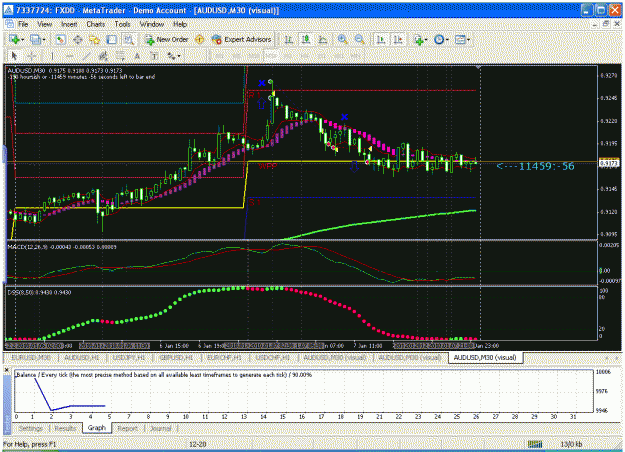Switch to the GBPUSD,H1 chart tab
Screen dimensions: 625x452
[x=176, y=358]
